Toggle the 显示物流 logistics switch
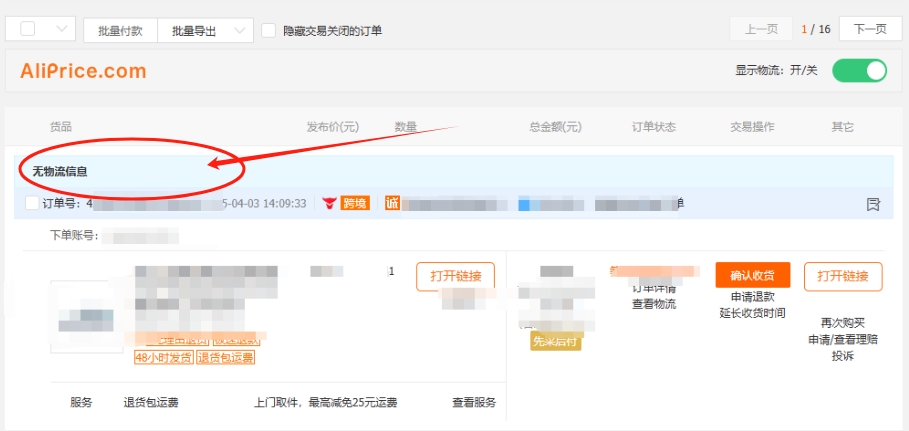Viewport: 909px width, 431px height. point(859,71)
